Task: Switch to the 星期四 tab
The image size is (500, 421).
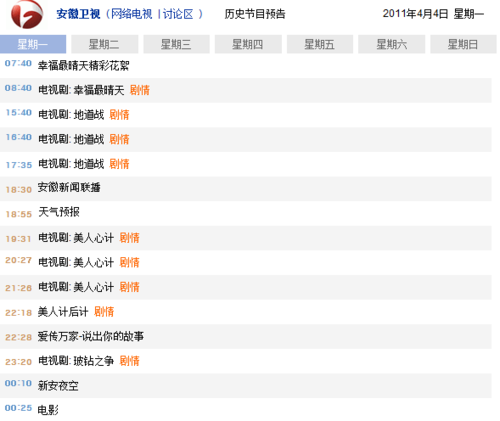Action: click(x=248, y=44)
